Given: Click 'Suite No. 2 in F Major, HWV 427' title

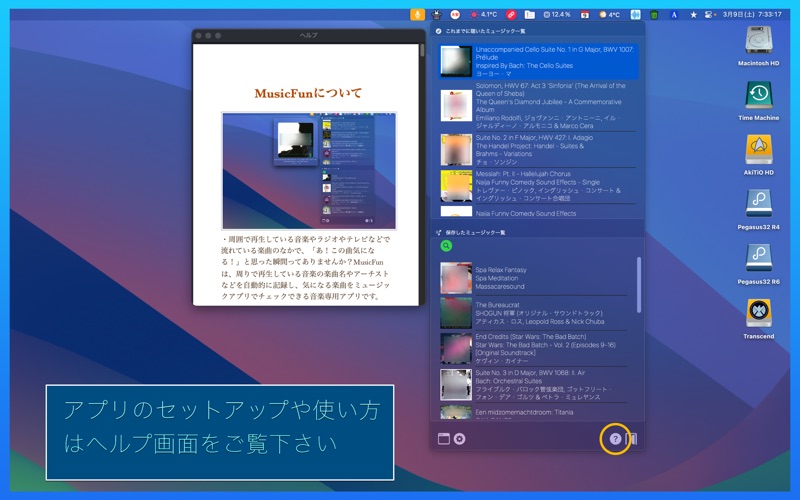Looking at the screenshot, I should click(x=534, y=138).
